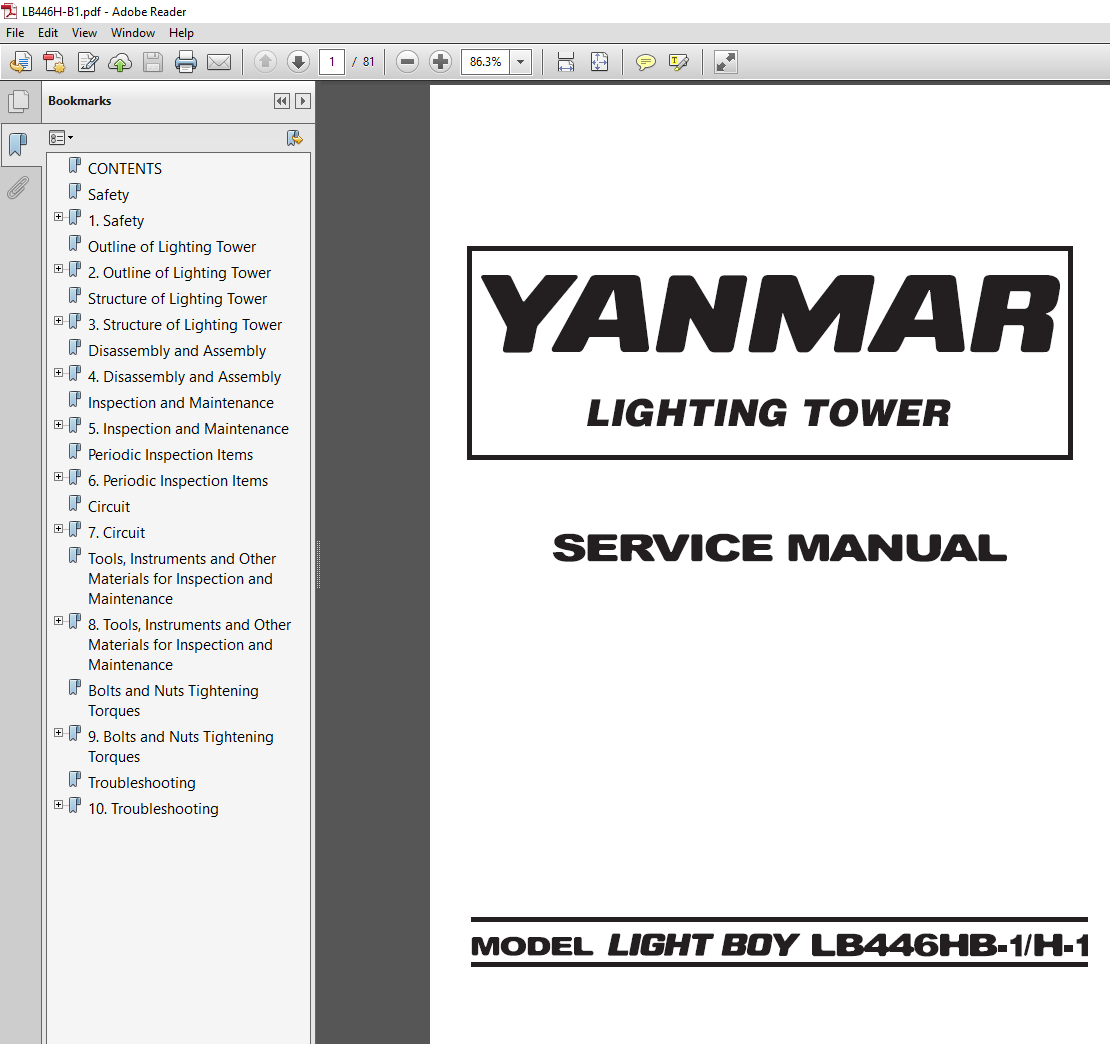Open the Edit menu
This screenshot has height=1044, width=1110.
coord(47,33)
